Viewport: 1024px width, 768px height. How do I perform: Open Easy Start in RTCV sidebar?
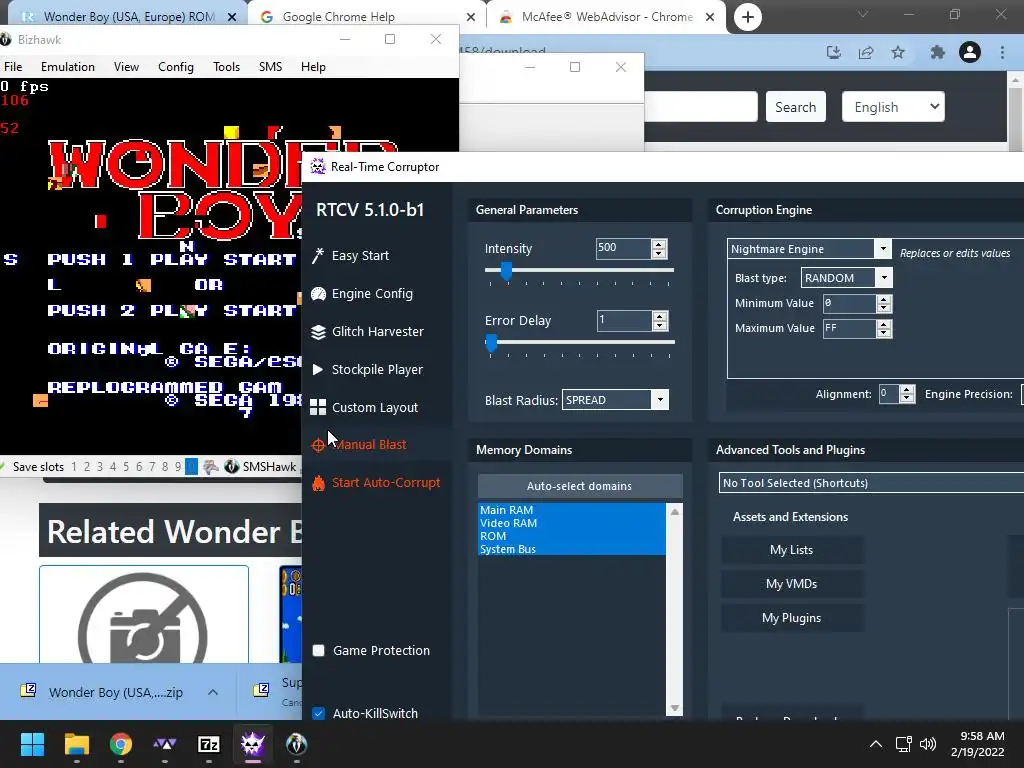click(360, 255)
